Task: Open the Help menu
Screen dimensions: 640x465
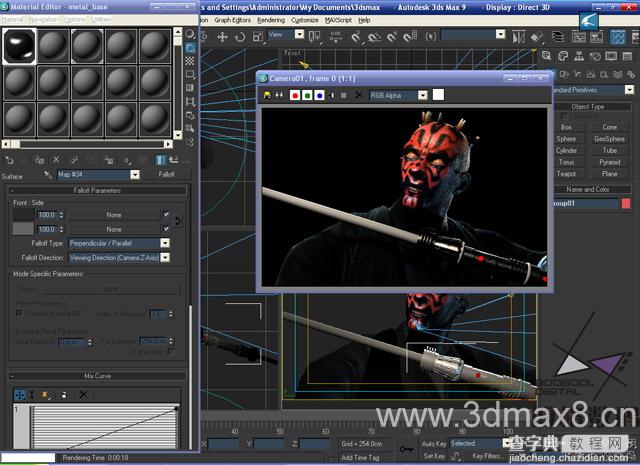Action: coord(364,20)
